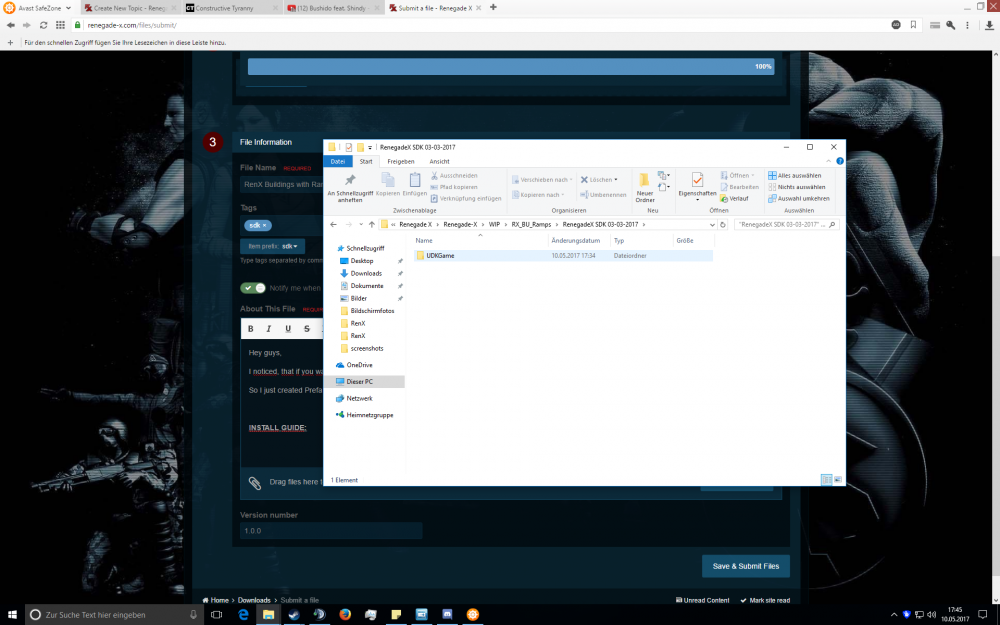Toggle quick access toolbar properties checkbox icon
Screen dimensions: 1000x625
click(349, 147)
